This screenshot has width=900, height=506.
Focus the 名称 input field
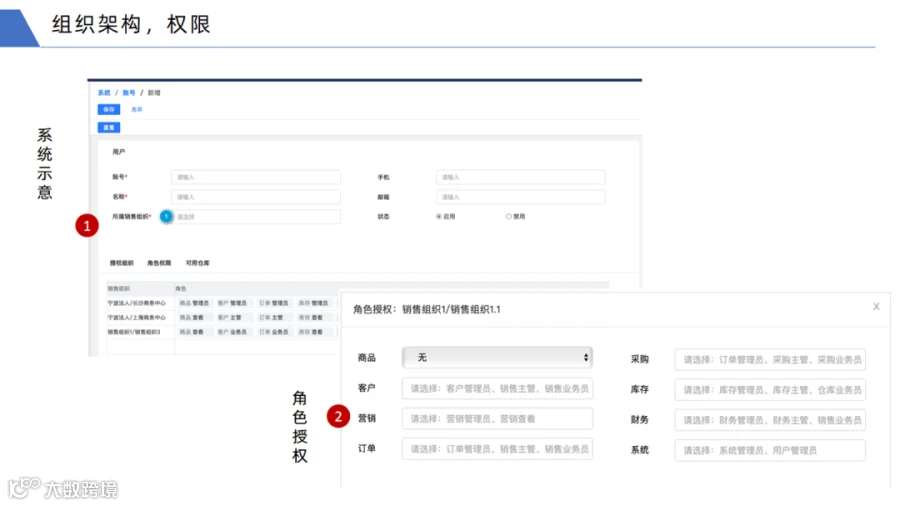coord(255,197)
